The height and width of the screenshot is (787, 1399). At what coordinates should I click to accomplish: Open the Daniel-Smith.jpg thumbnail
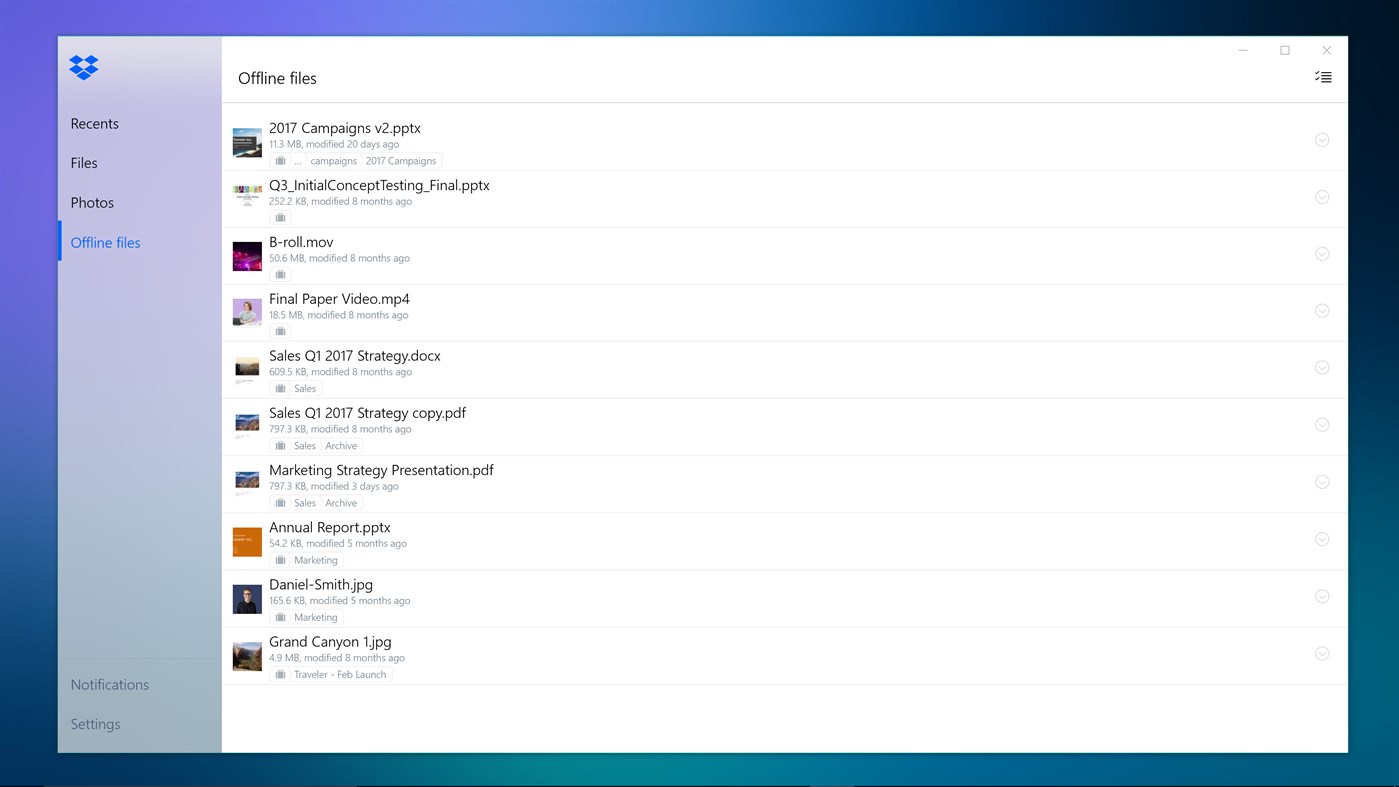pos(246,597)
